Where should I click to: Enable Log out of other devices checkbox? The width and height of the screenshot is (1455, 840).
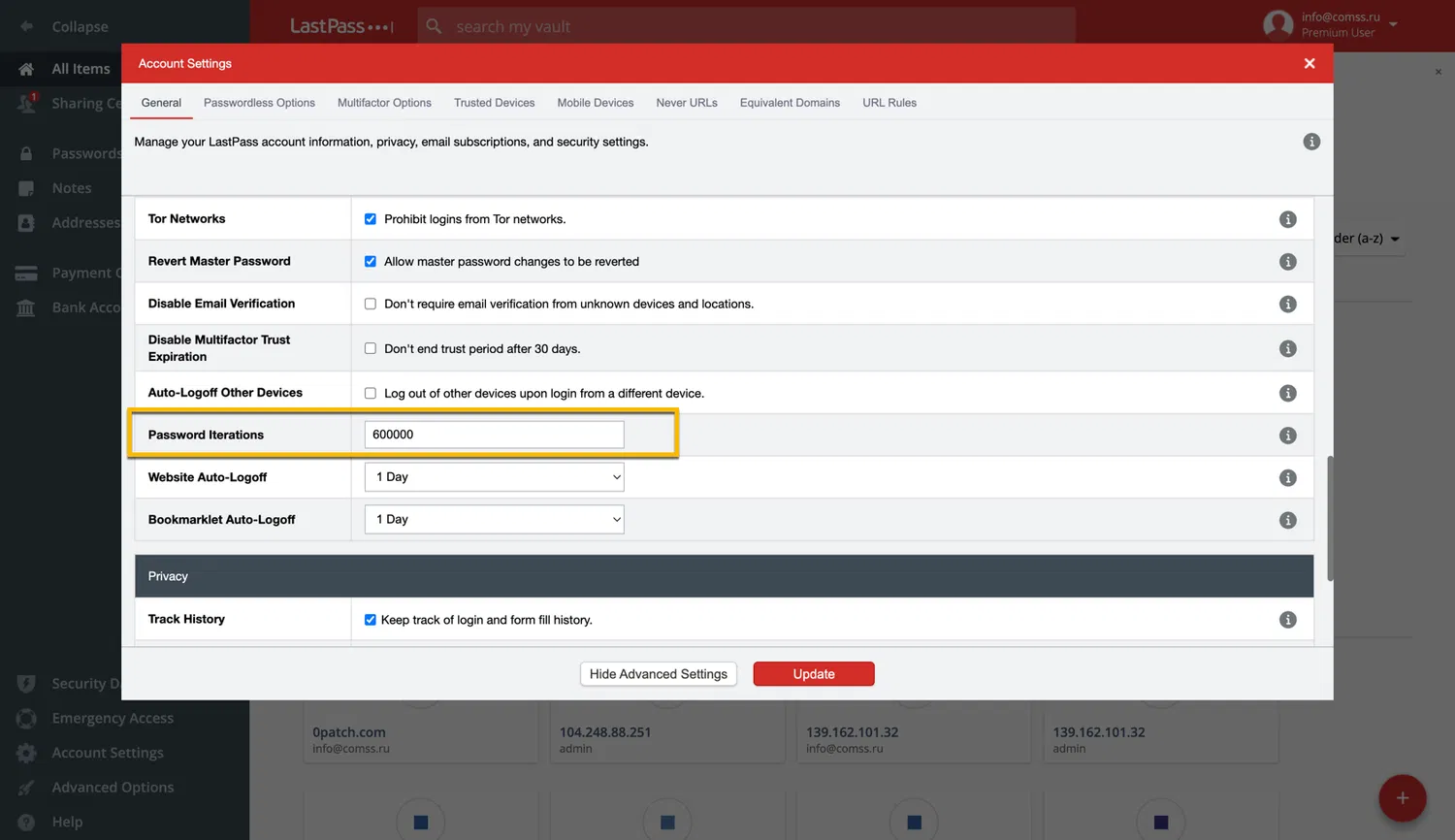point(371,394)
